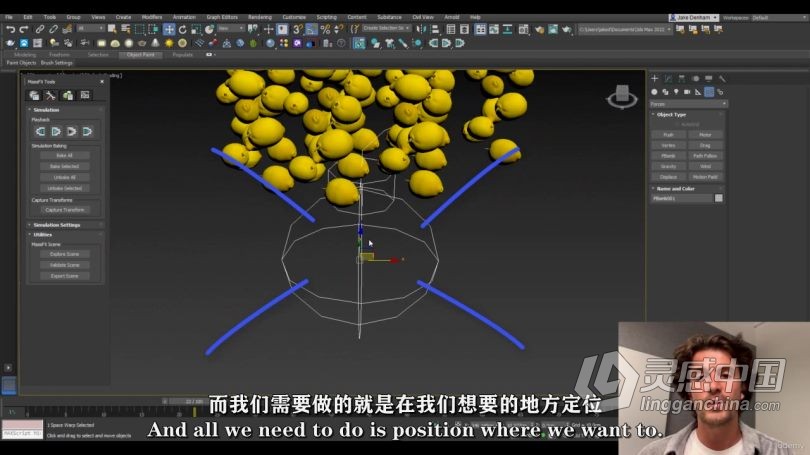
Task: Click the Export Scene button
Action: coord(65,276)
